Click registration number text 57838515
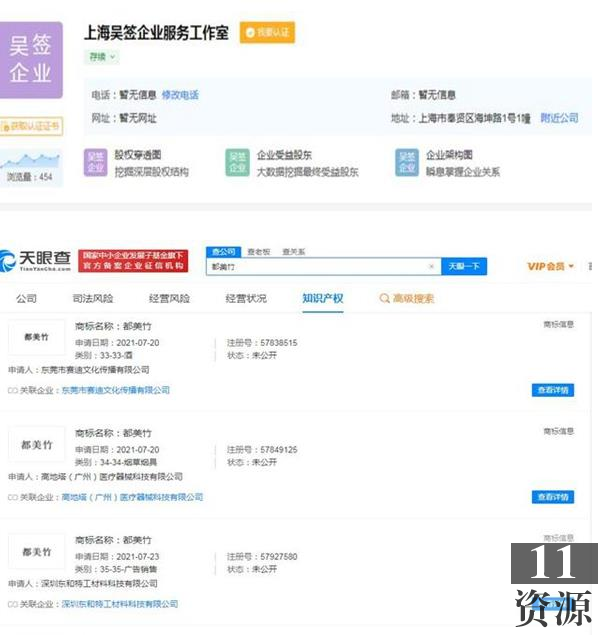Viewport: 605px width, 635px height. (x=279, y=343)
